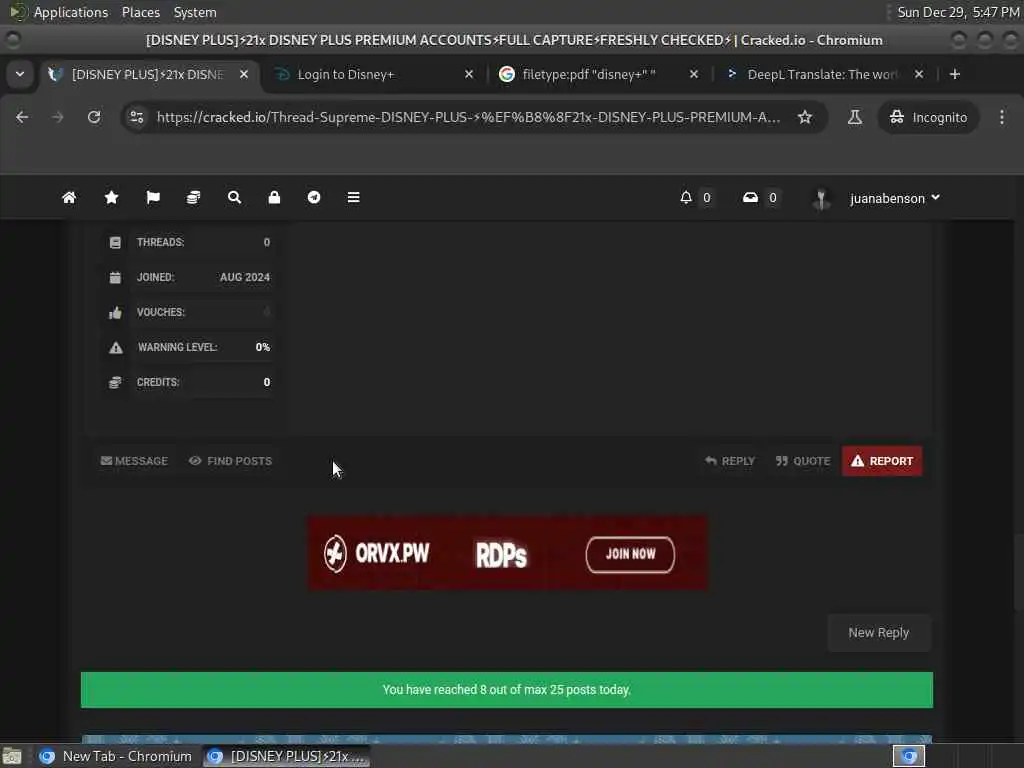Viewport: 1024px width, 768px height.
Task: Send a MESSAGE to the poster
Action: pyautogui.click(x=134, y=461)
